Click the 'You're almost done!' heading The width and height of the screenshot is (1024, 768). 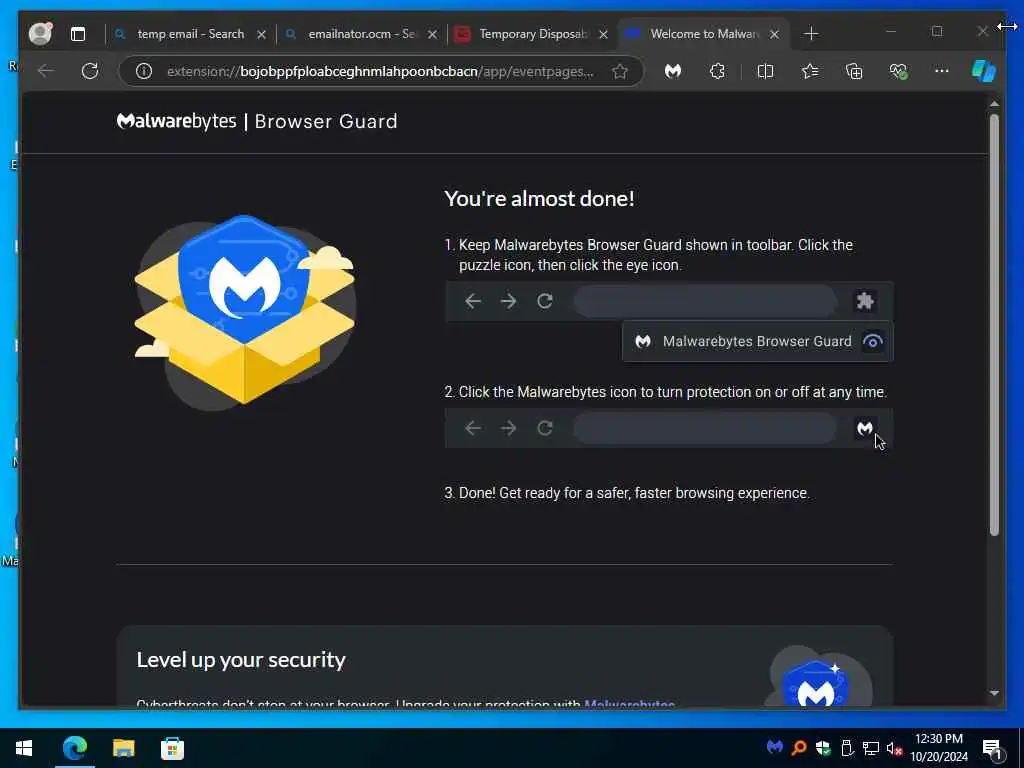(x=539, y=199)
